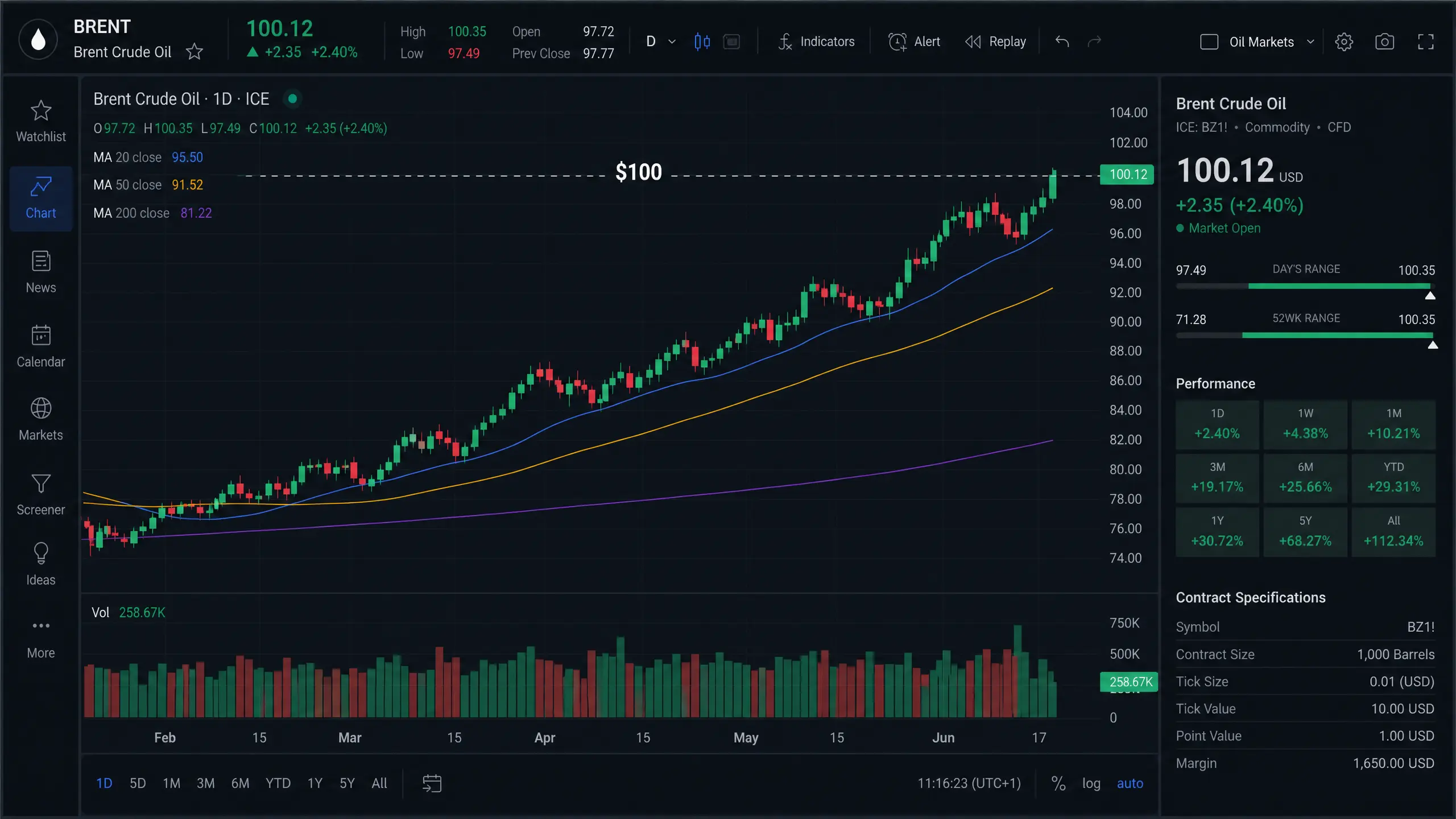Switch to the News sidebar tab
The width and height of the screenshot is (1456, 819).
tap(41, 272)
